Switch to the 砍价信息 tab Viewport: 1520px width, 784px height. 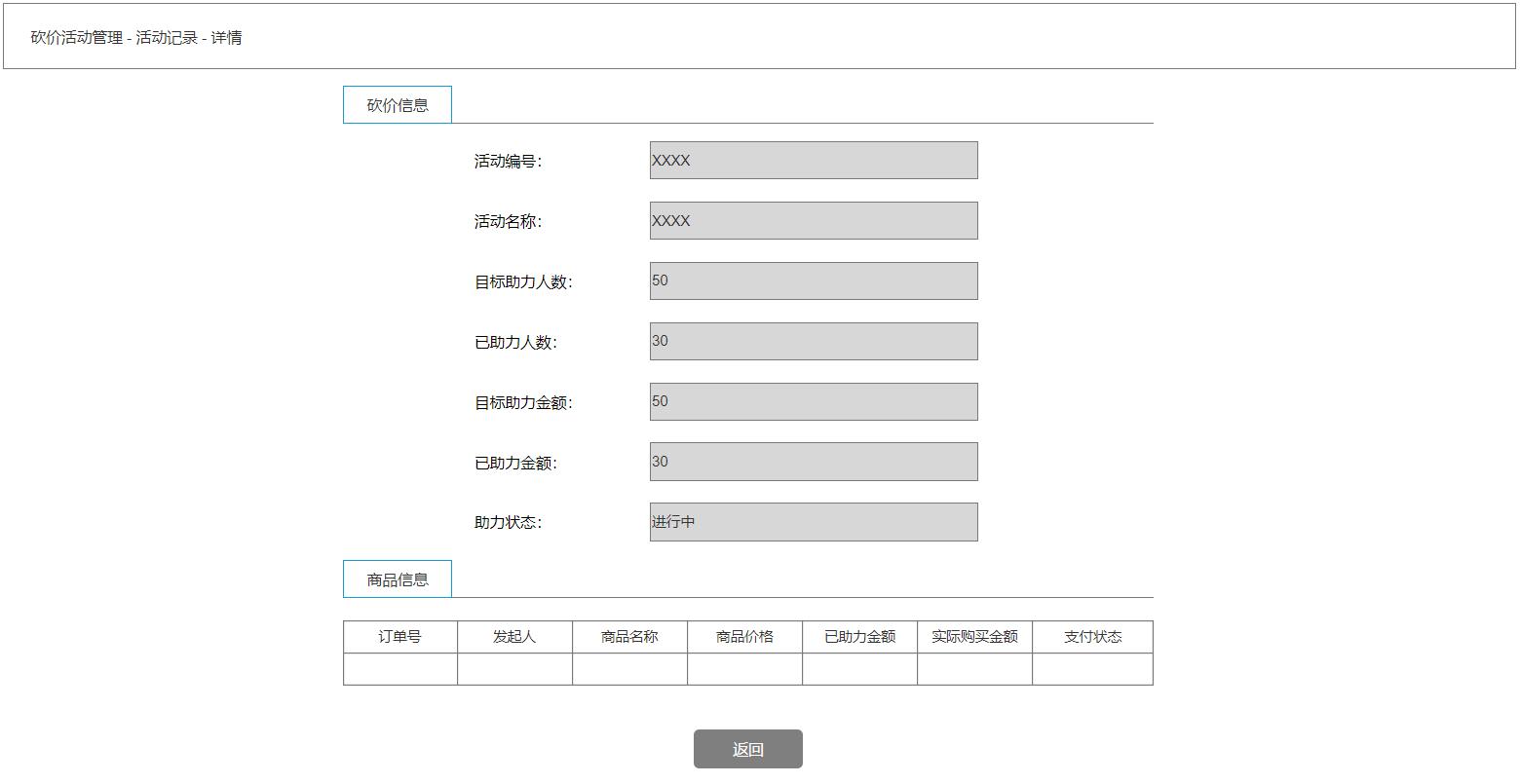[x=397, y=104]
